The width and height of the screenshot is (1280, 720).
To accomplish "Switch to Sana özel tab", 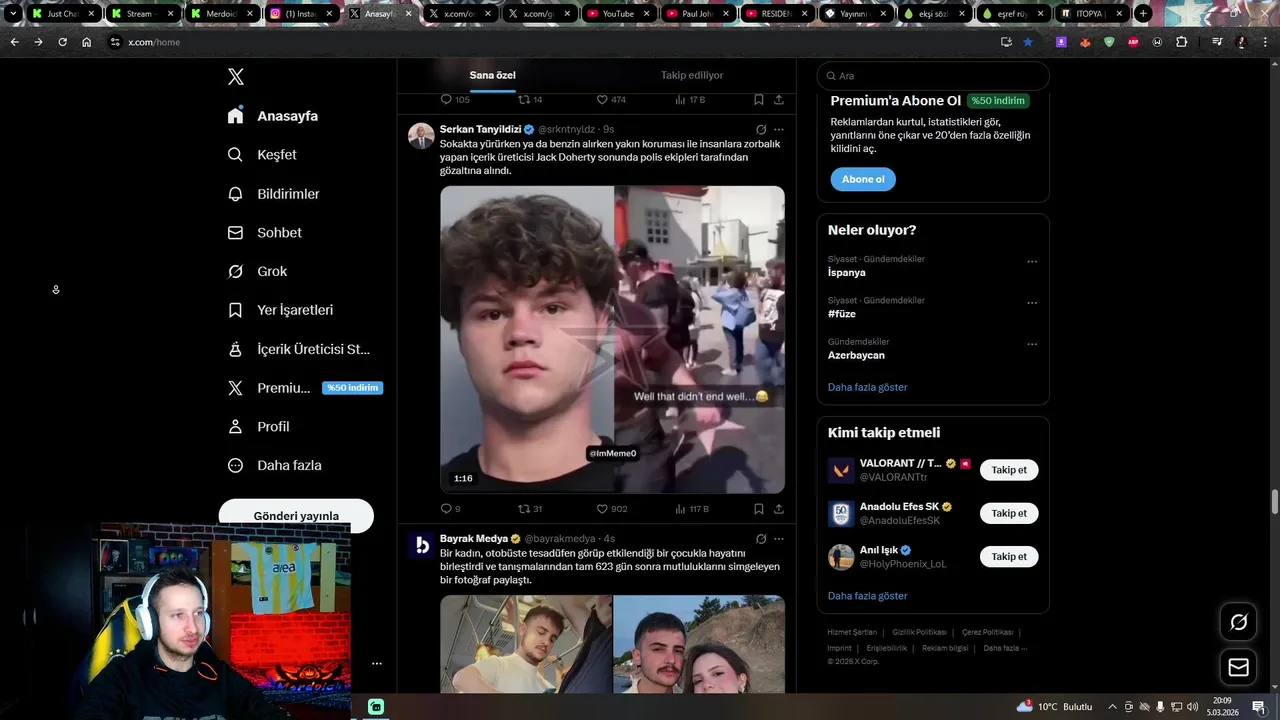I will [493, 76].
